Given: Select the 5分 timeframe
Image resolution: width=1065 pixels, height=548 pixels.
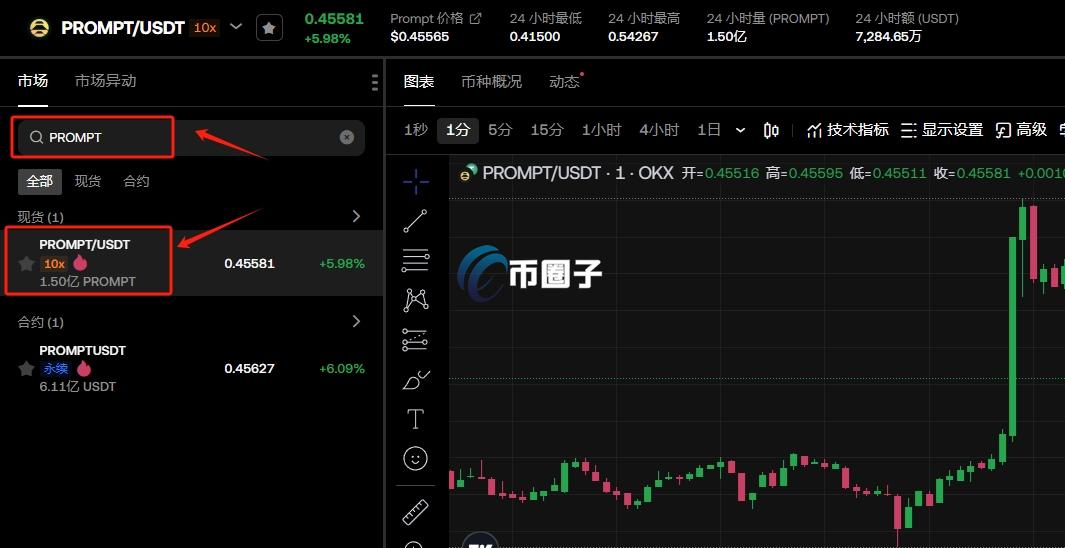Looking at the screenshot, I should (x=500, y=130).
